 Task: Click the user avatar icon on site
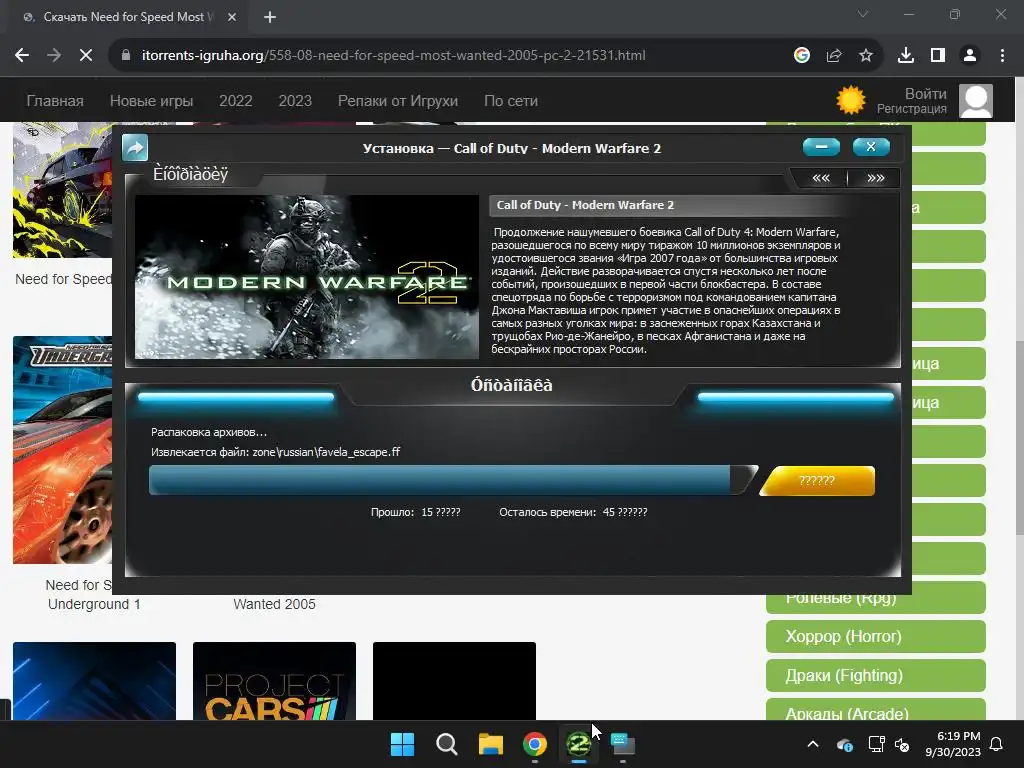coord(976,101)
